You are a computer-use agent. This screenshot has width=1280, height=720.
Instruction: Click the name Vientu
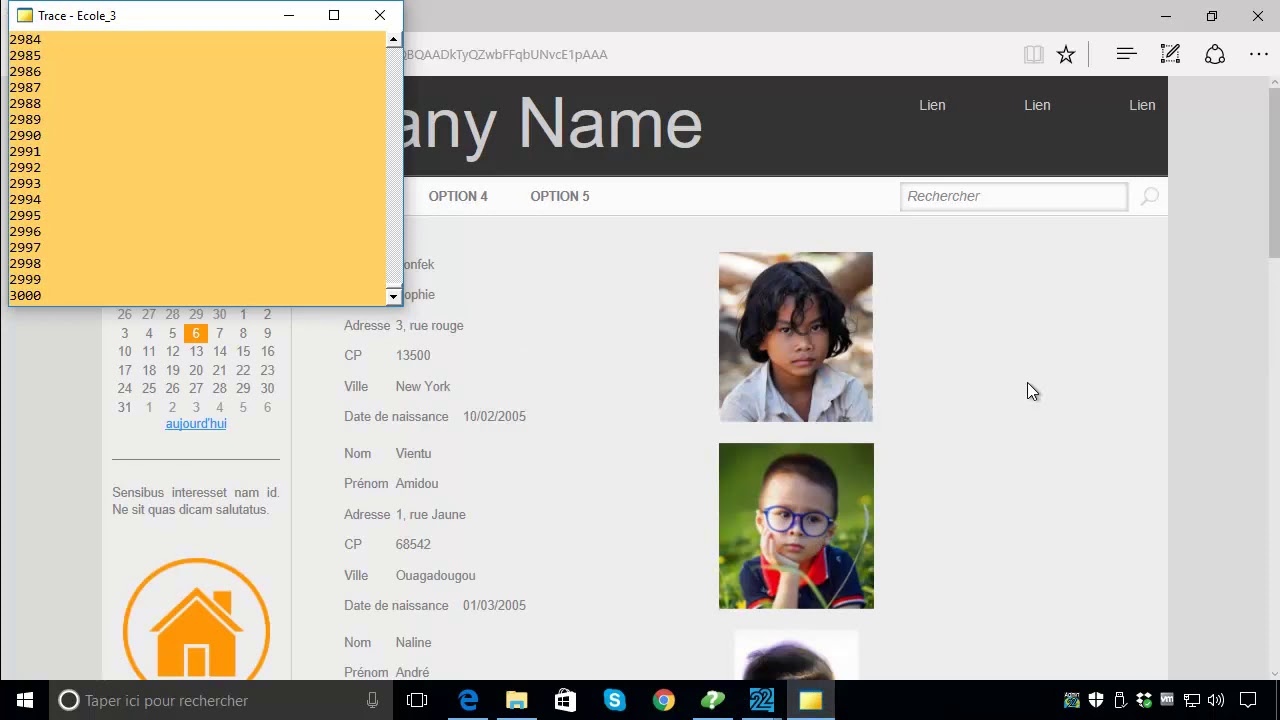pos(413,453)
